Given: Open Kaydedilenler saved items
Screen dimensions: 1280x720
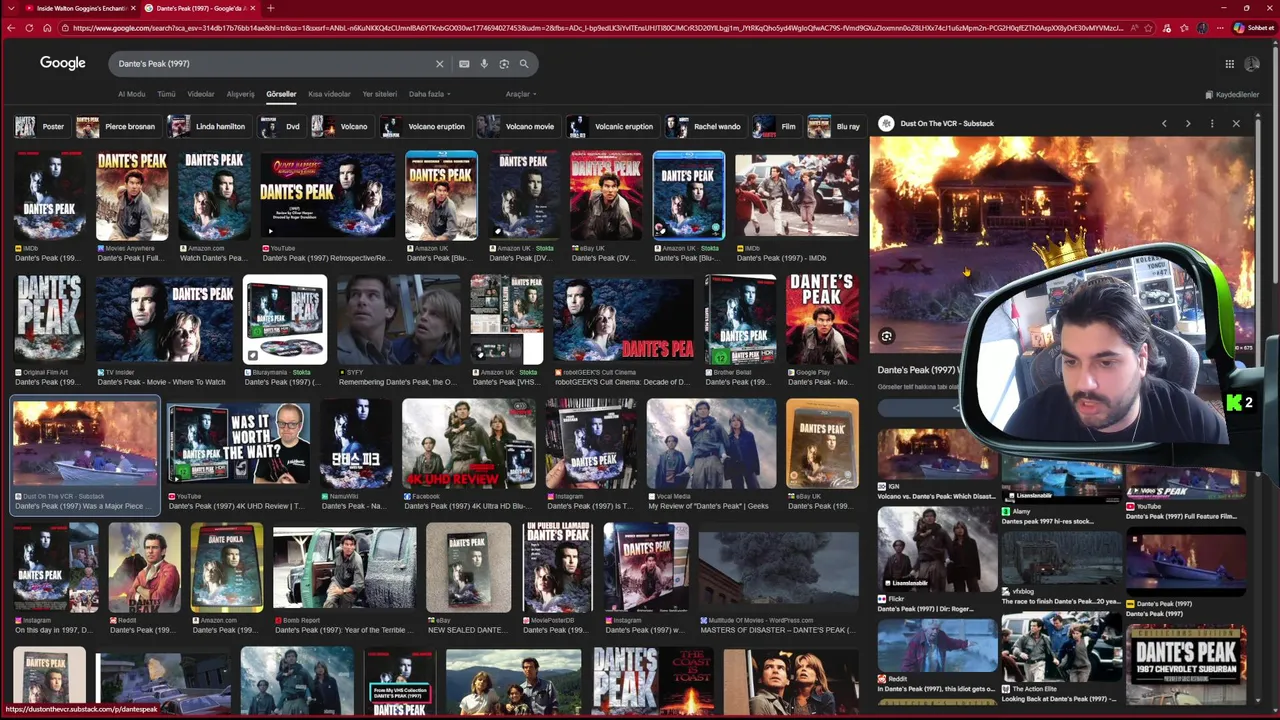Looking at the screenshot, I should coord(1232,95).
